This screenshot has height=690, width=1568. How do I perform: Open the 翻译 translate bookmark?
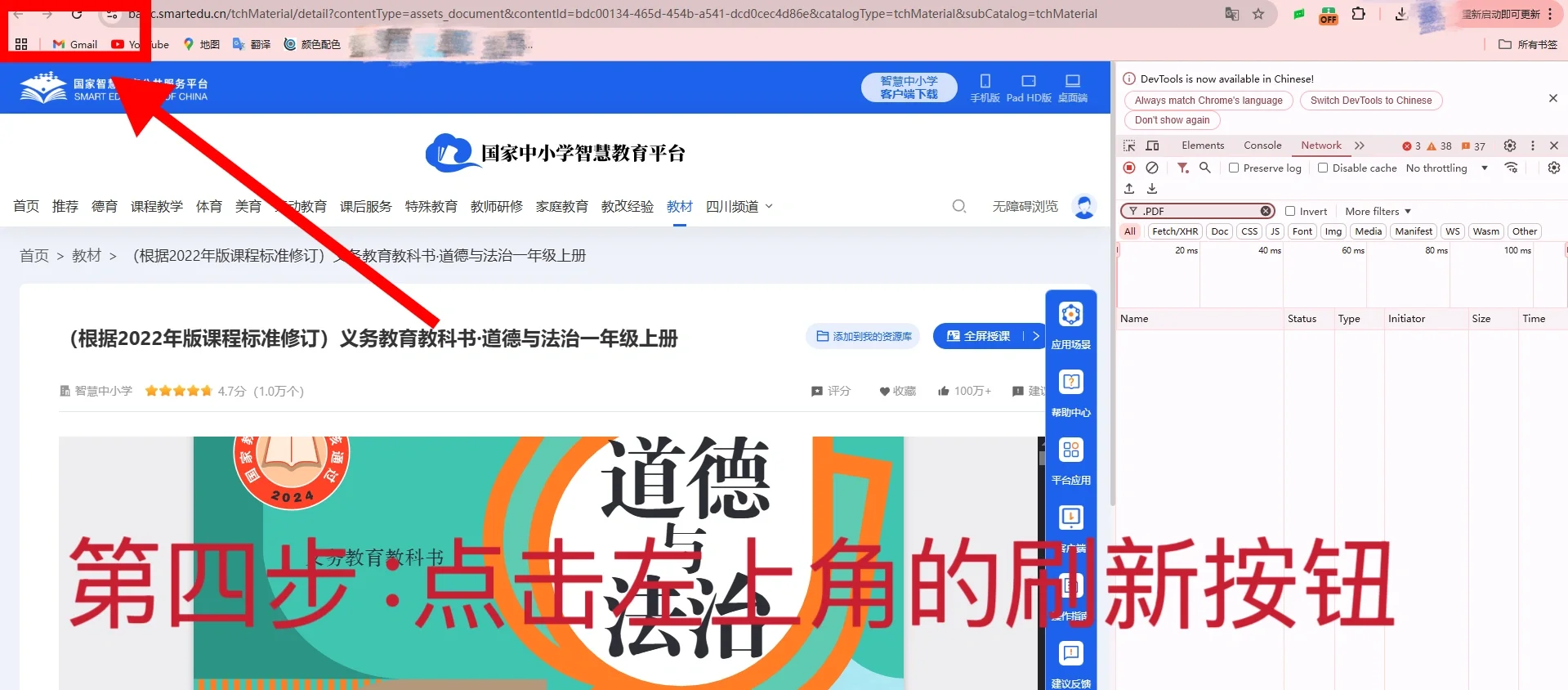coord(252,44)
